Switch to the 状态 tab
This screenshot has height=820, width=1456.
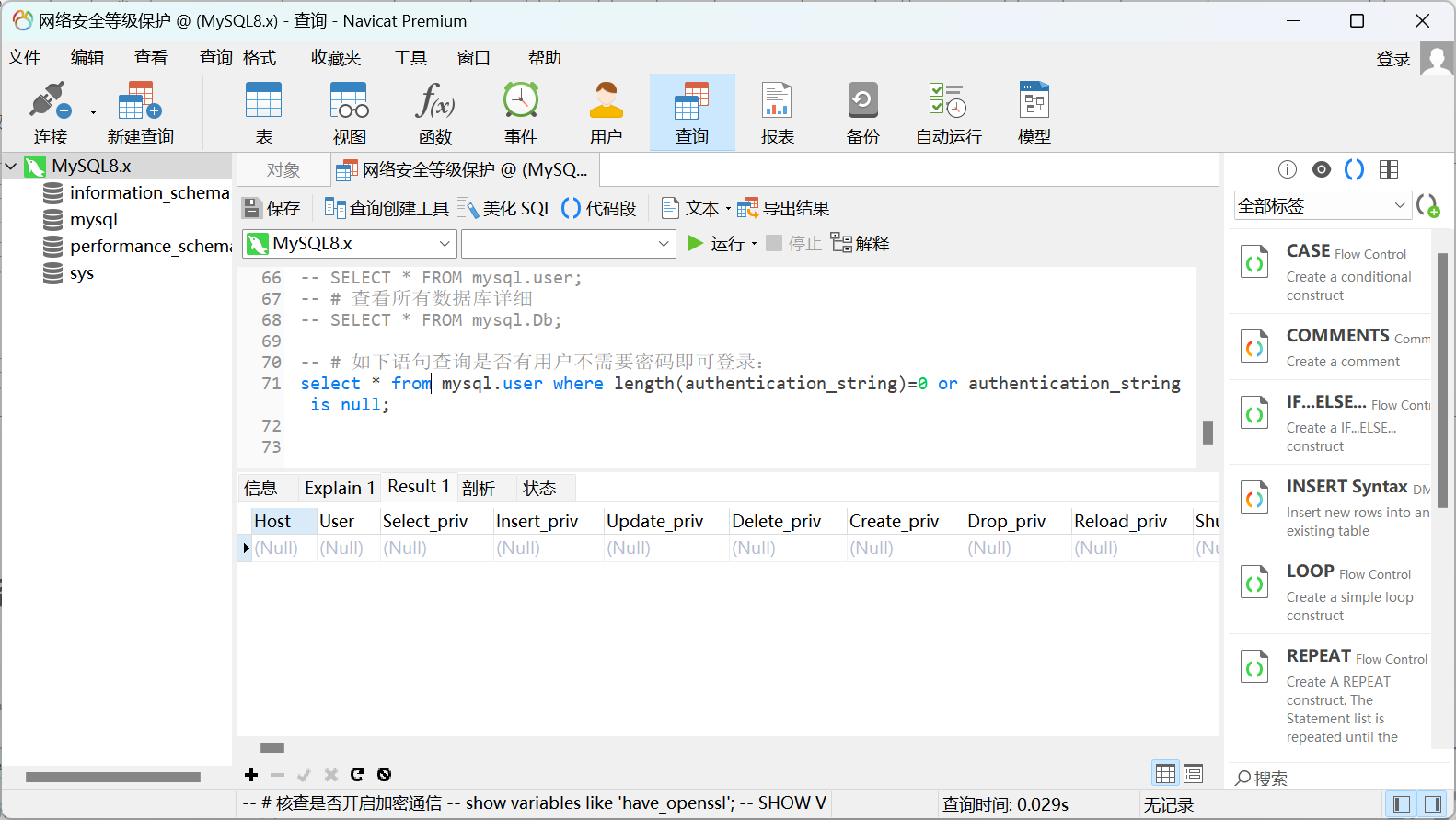point(539,488)
